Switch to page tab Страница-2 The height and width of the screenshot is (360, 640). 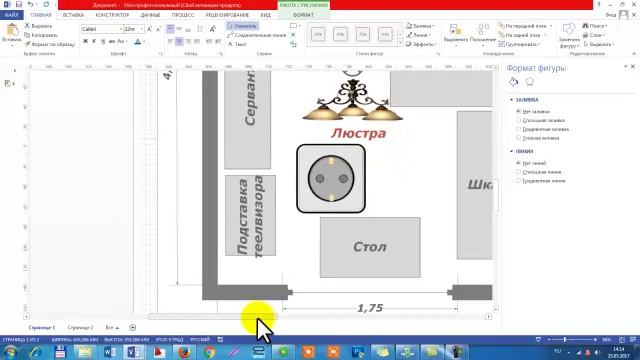pos(80,328)
